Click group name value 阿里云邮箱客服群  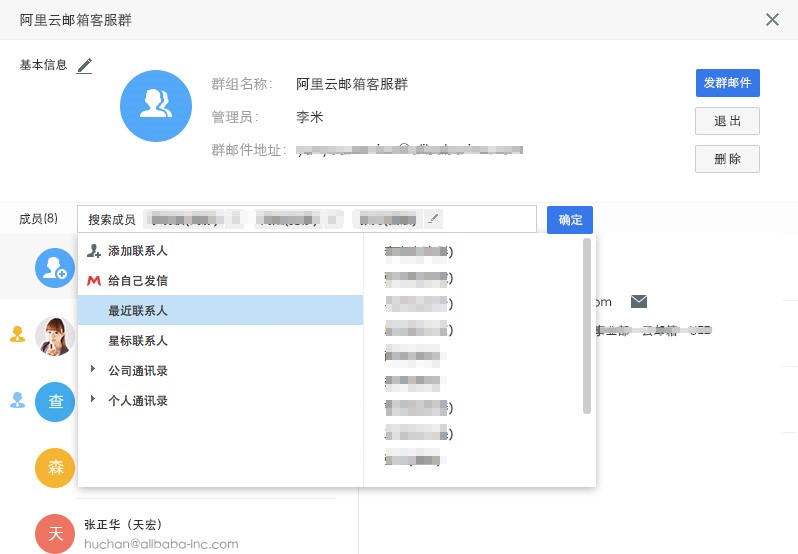352,84
